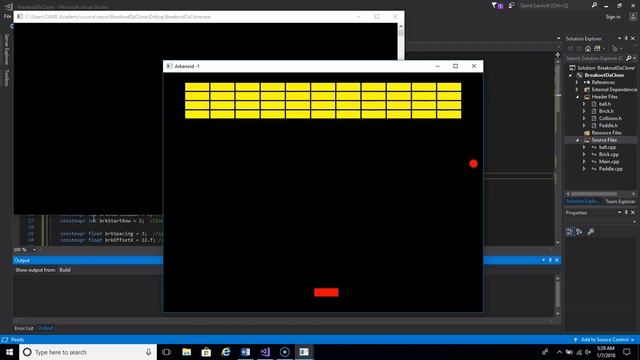Close the Properties panel
640x360 pixels.
pyautogui.click(x=633, y=213)
